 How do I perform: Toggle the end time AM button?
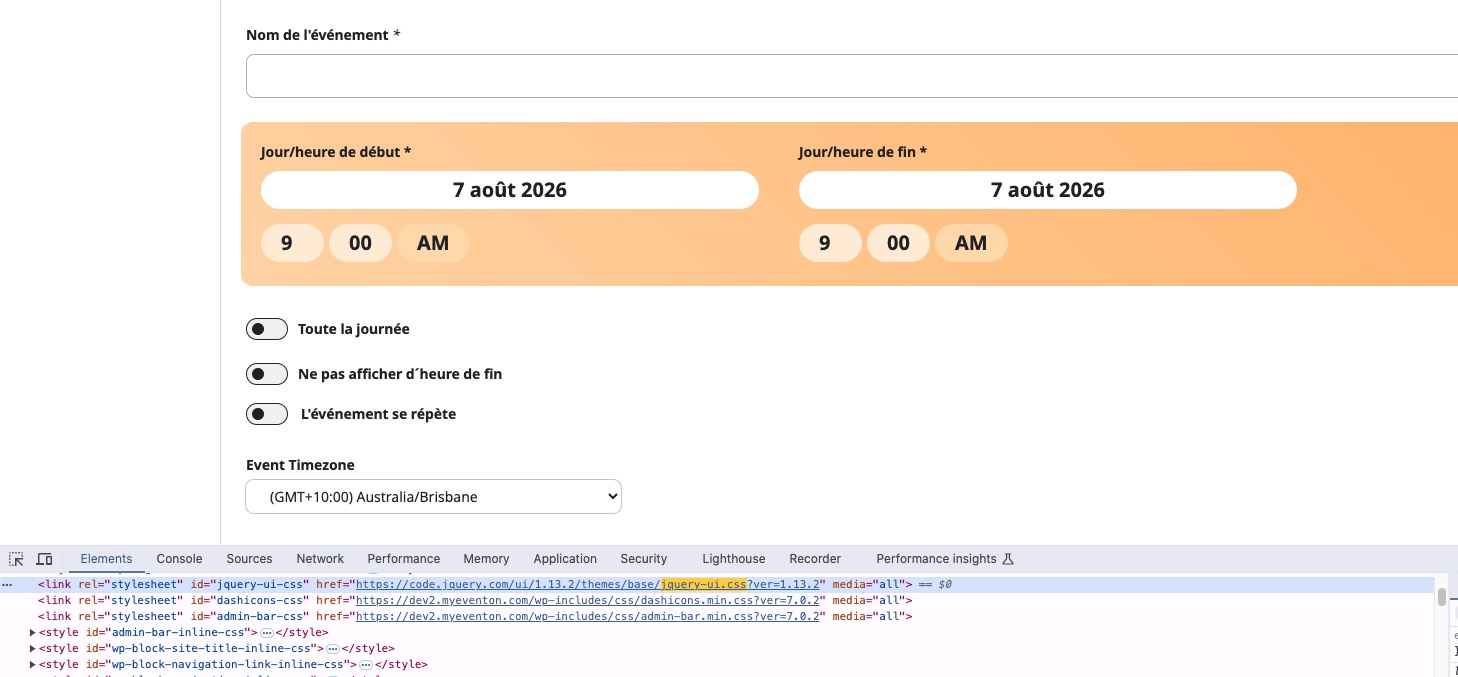[971, 243]
